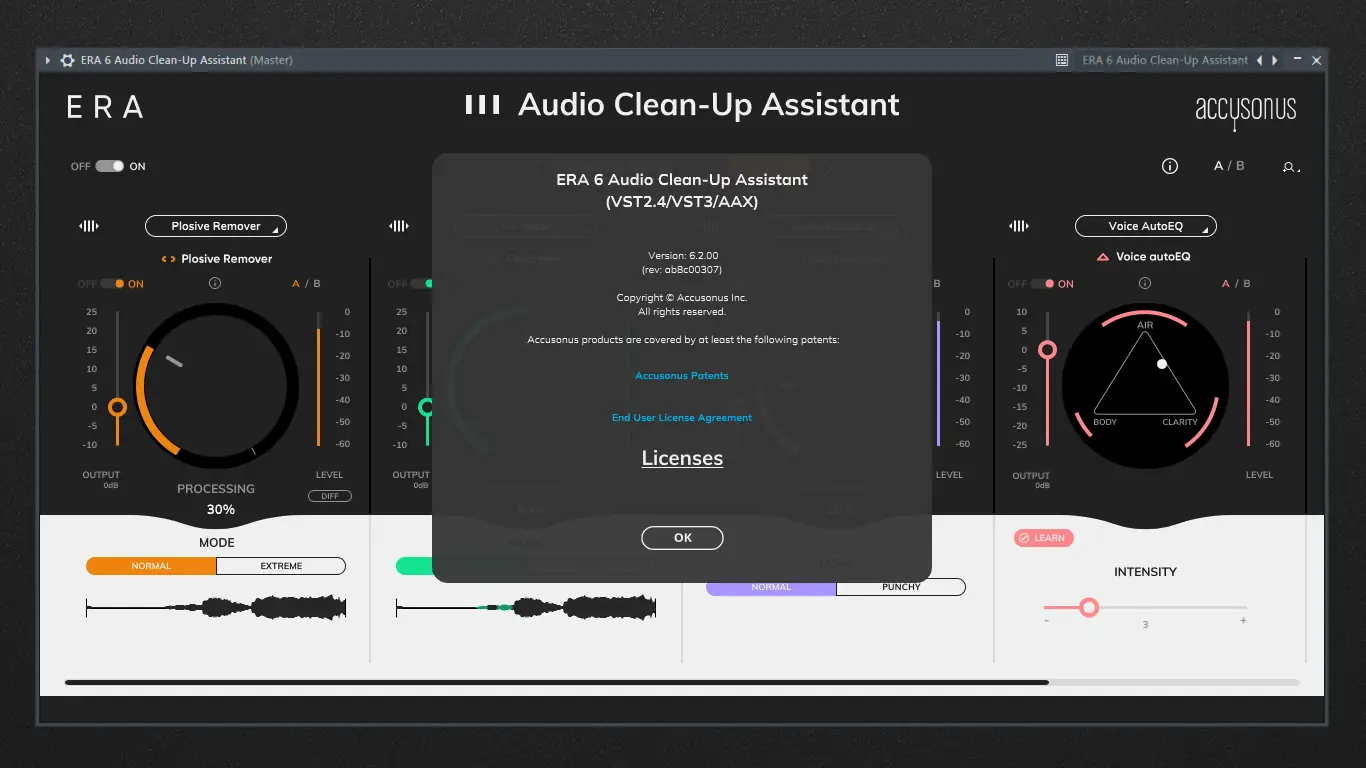
Task: Open the global info icon near A / B
Action: pyautogui.click(x=1170, y=166)
